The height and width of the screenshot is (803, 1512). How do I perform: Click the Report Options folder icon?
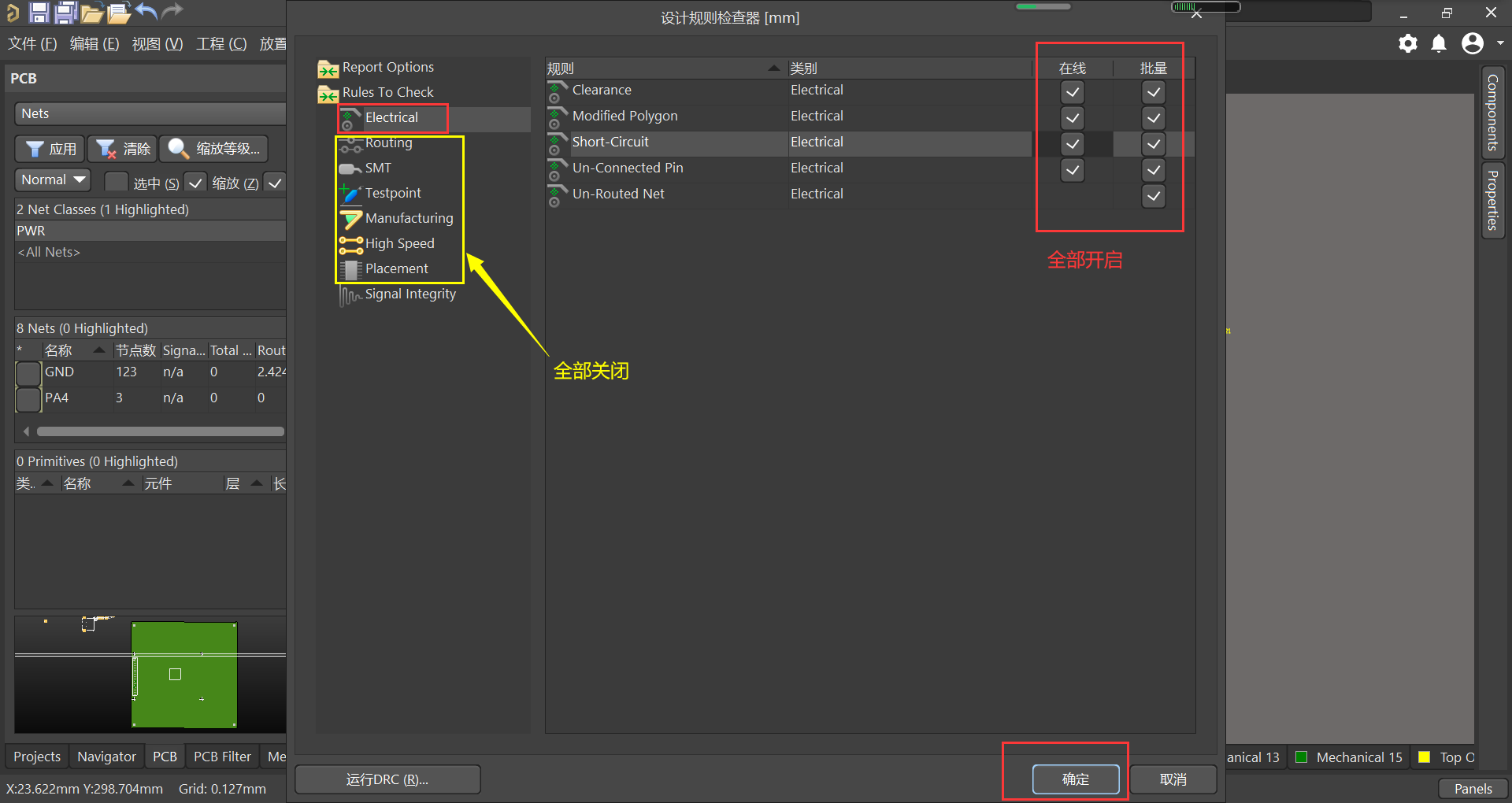328,68
